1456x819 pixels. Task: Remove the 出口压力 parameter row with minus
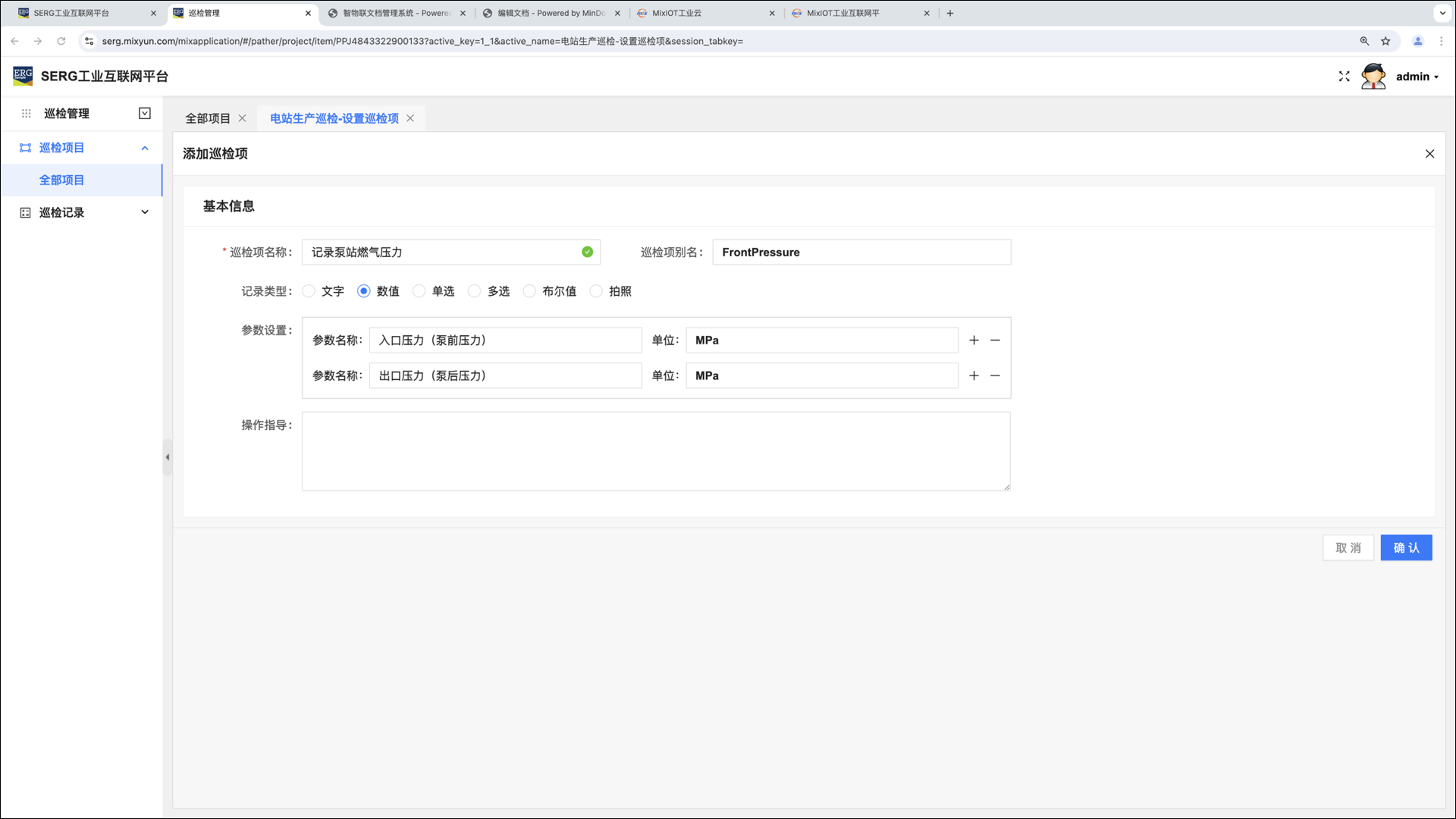coord(995,376)
